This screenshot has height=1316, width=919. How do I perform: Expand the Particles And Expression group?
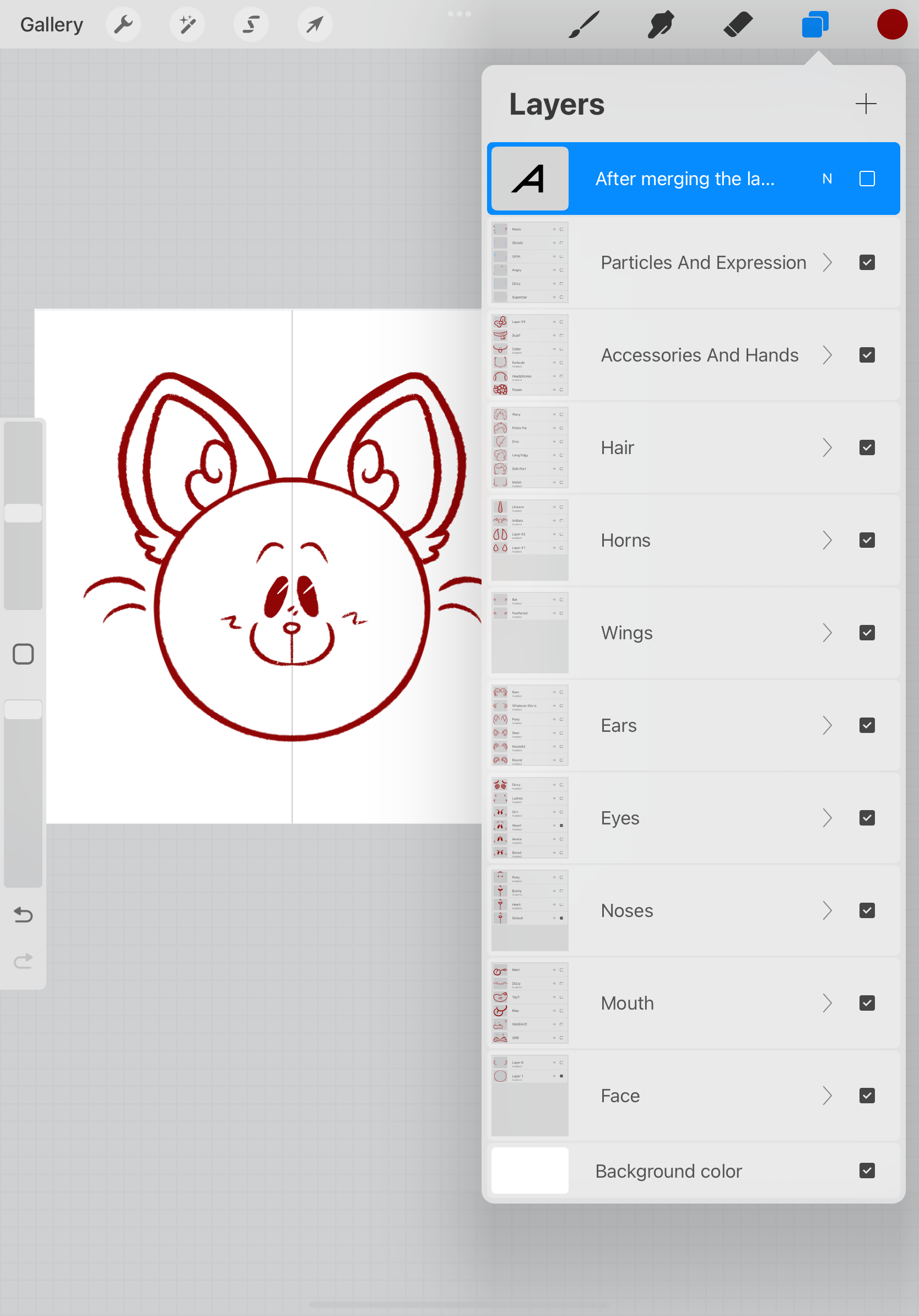[827, 262]
